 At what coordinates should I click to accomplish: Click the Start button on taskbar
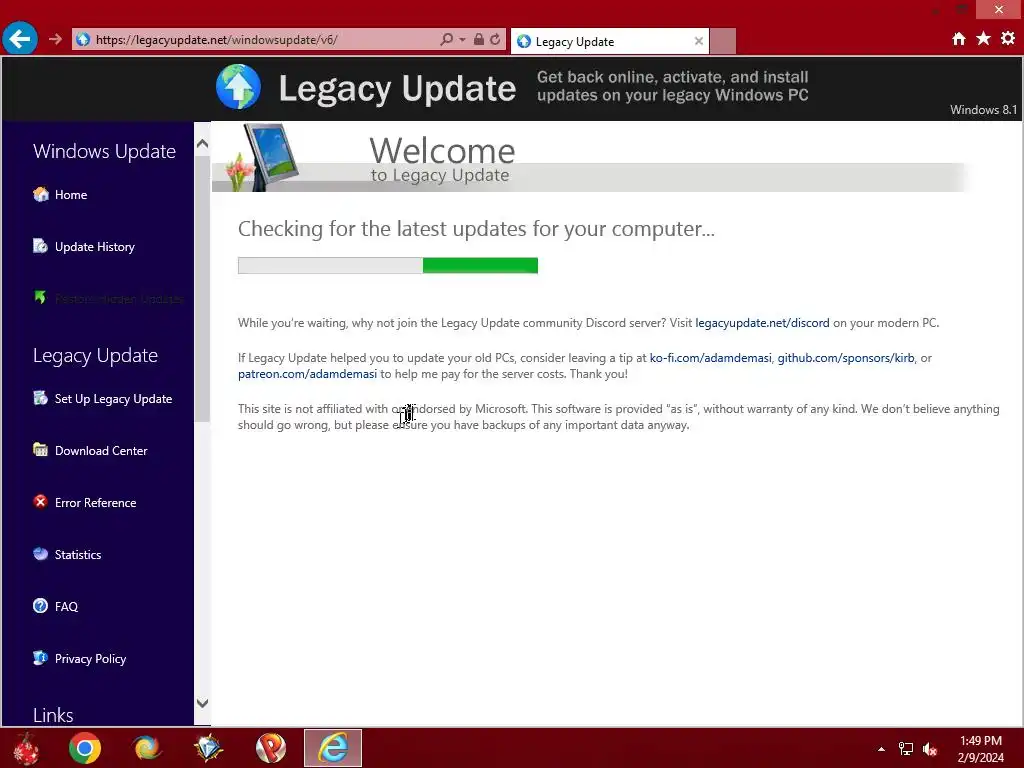(x=26, y=748)
